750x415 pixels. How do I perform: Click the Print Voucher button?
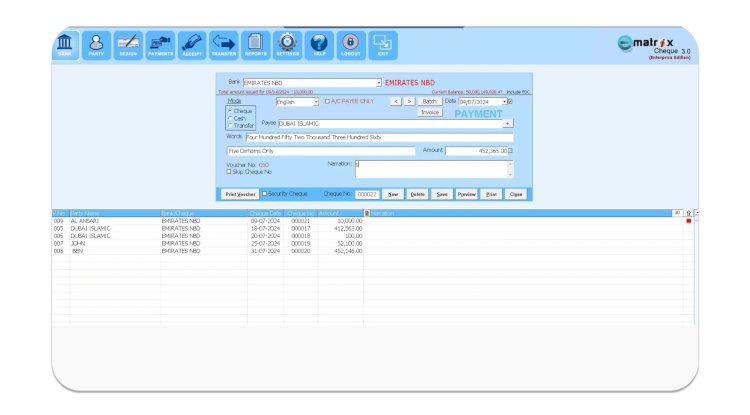coord(240,194)
